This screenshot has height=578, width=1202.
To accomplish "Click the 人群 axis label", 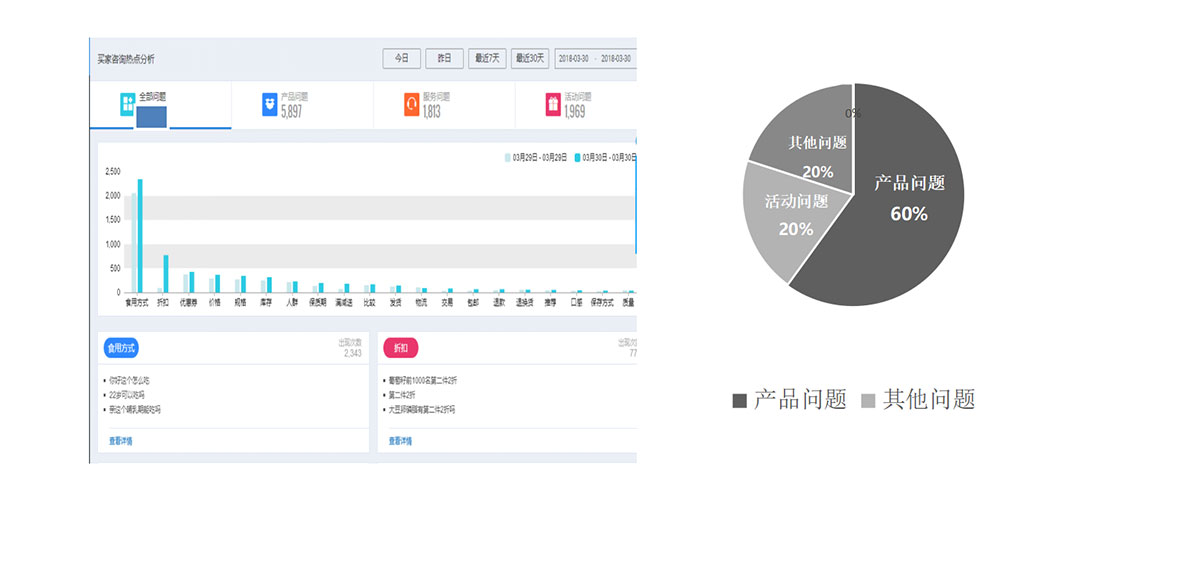I will pyautogui.click(x=292, y=301).
